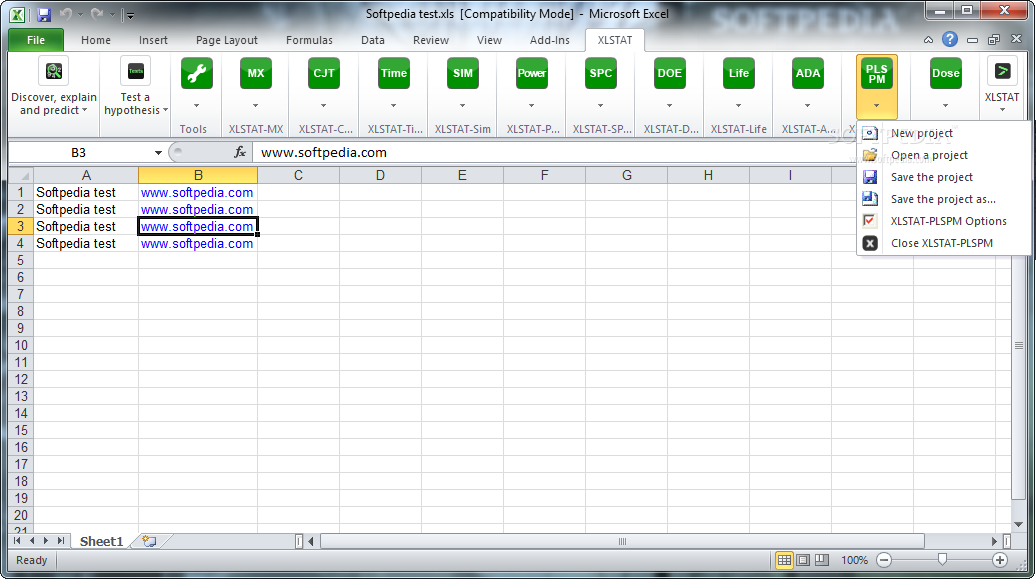Click the green ADA icon
This screenshot has width=1036, height=579.
(807, 73)
